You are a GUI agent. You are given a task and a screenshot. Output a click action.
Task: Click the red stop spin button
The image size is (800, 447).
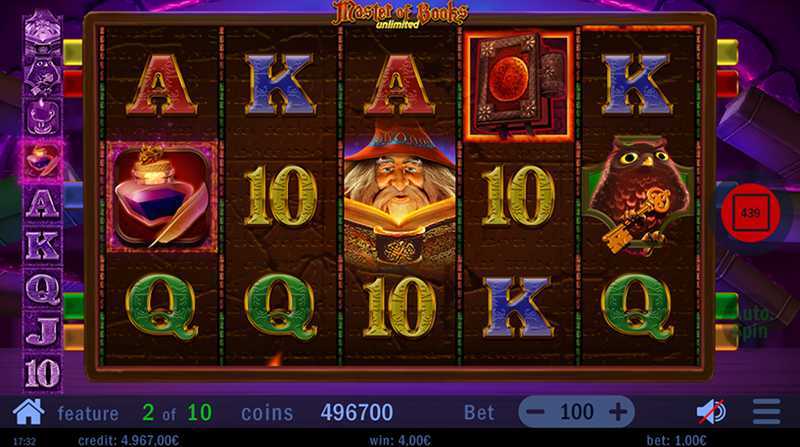click(x=751, y=213)
